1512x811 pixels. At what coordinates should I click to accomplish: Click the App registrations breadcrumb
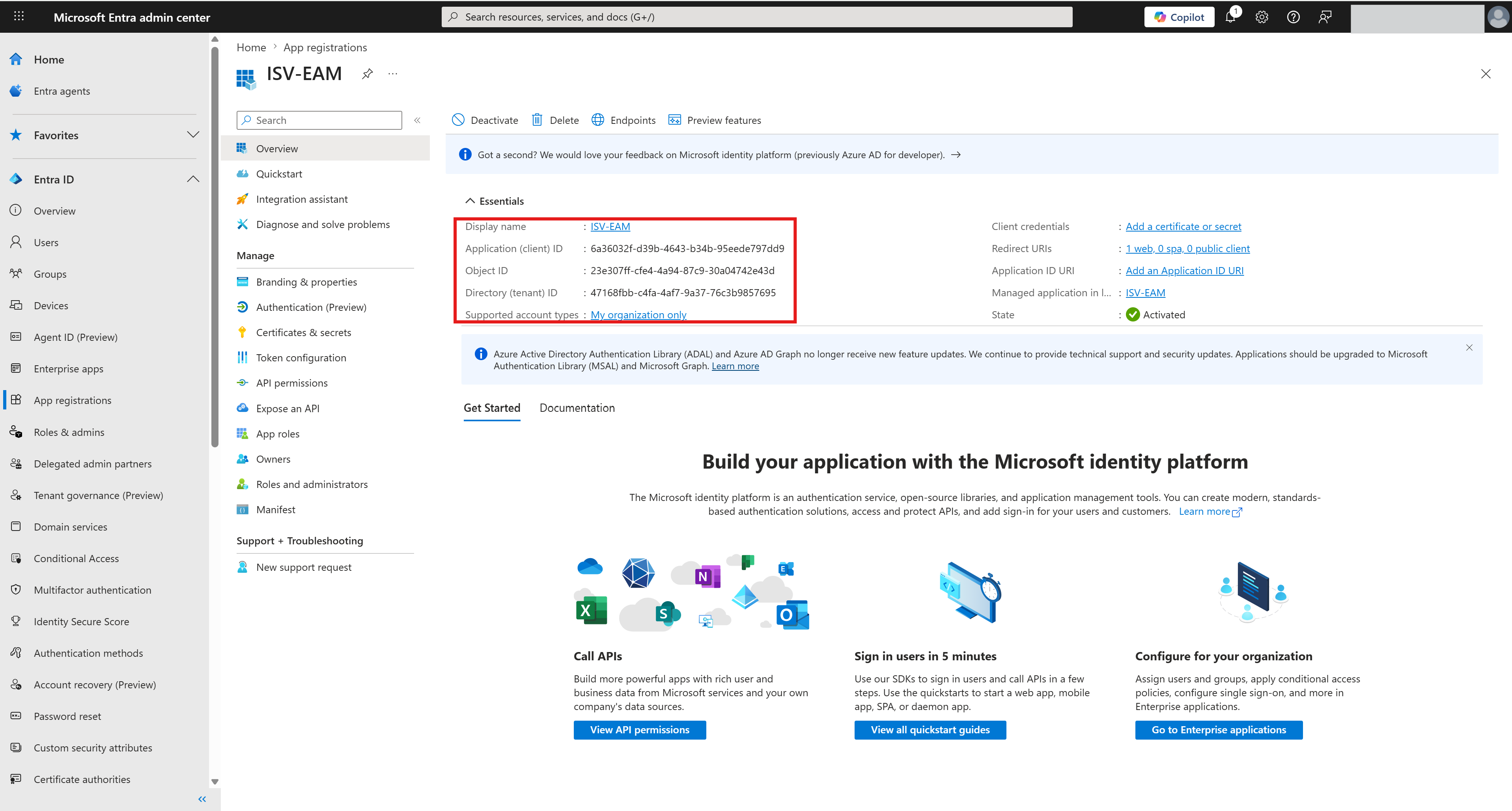(x=325, y=48)
